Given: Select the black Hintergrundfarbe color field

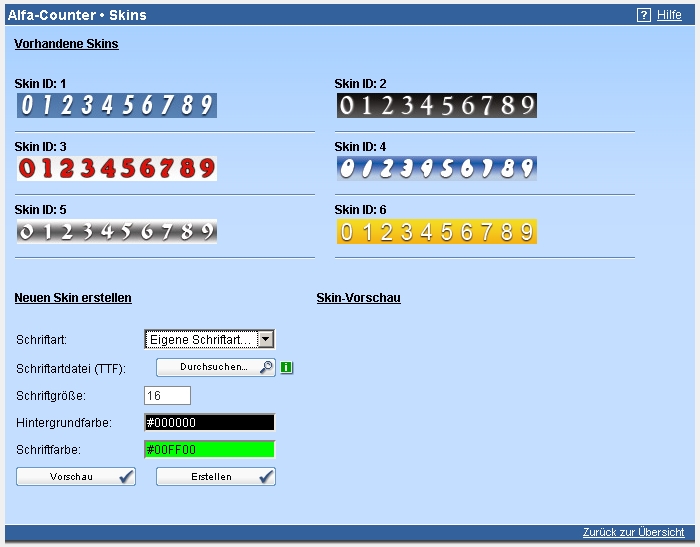Looking at the screenshot, I should point(209,423).
